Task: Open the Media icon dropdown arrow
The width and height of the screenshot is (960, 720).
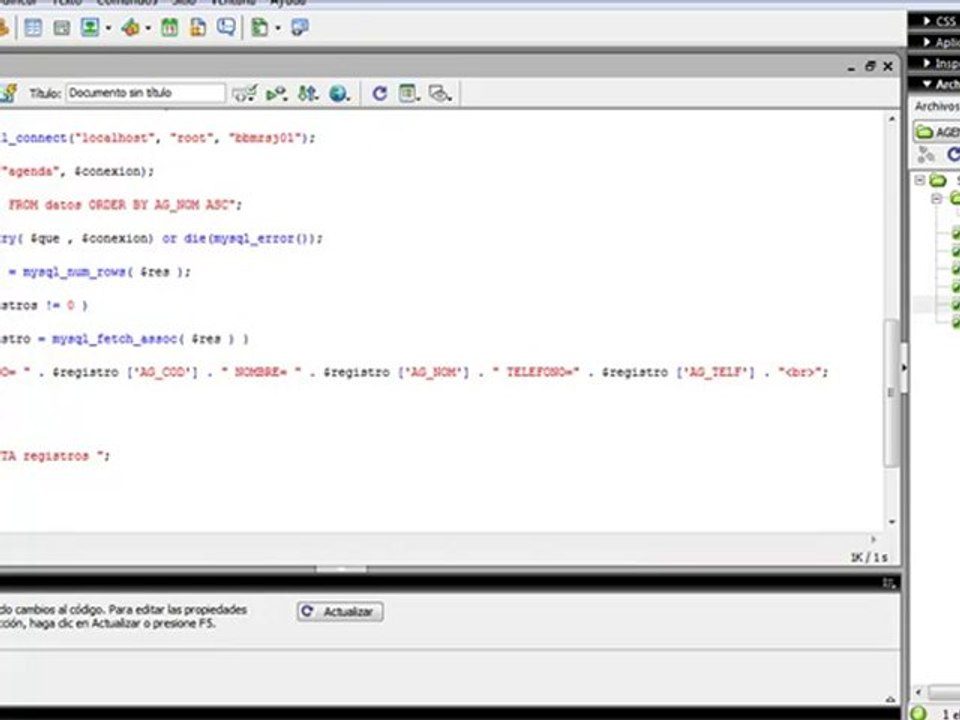Action: pyautogui.click(x=148, y=28)
